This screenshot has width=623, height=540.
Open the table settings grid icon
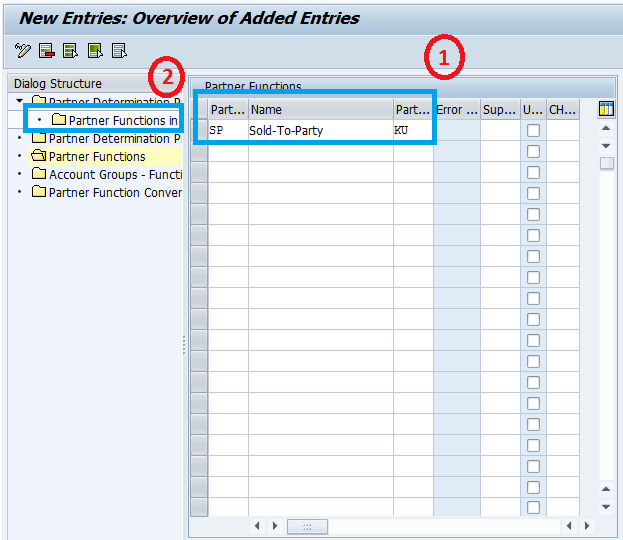tap(605, 110)
